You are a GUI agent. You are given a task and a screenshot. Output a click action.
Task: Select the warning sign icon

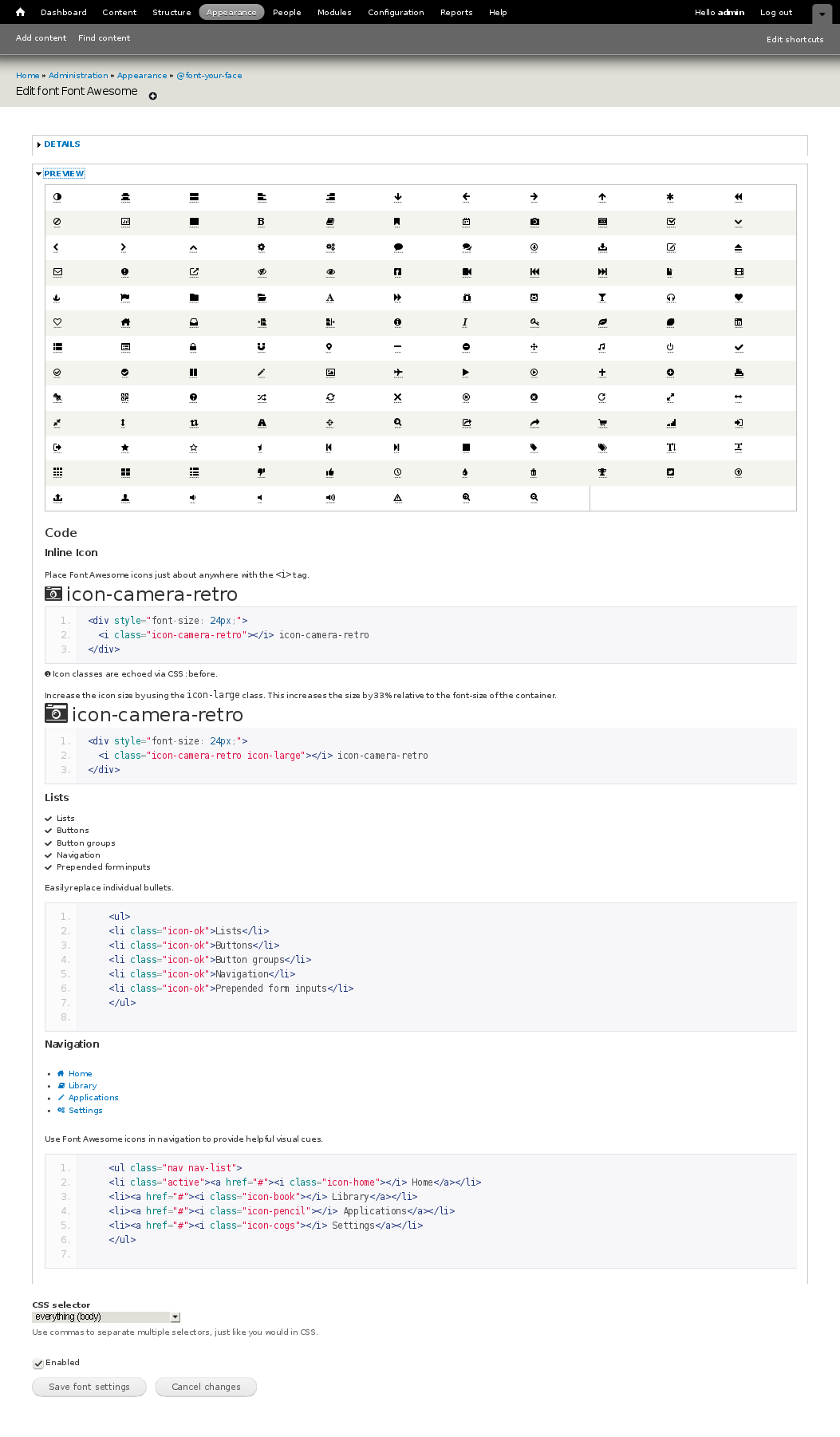point(398,497)
